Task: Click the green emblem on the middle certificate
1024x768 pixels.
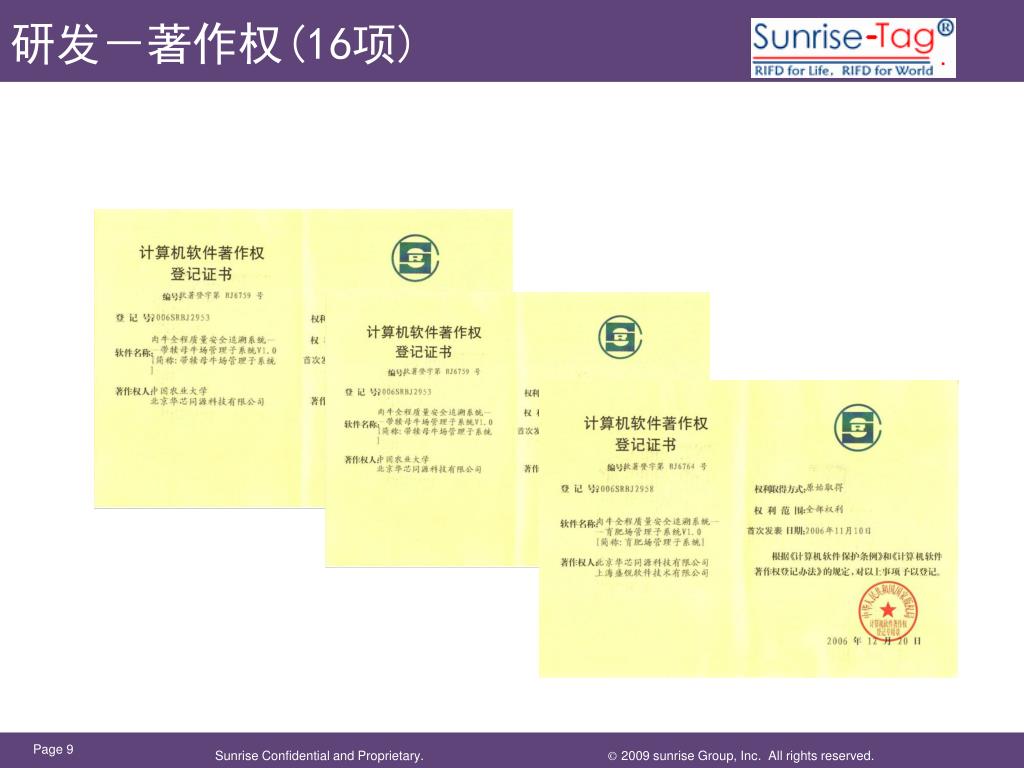Action: (620, 337)
